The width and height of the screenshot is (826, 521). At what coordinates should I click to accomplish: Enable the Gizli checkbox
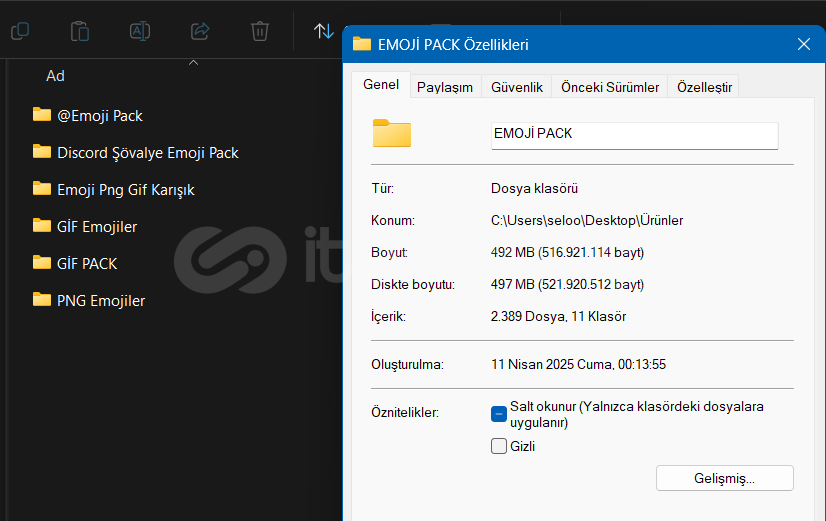point(499,446)
